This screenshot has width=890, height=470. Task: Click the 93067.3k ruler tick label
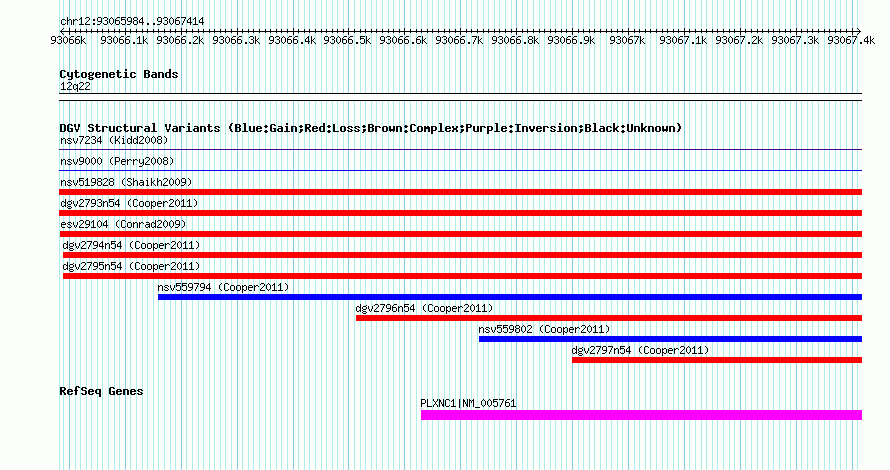coord(795,40)
